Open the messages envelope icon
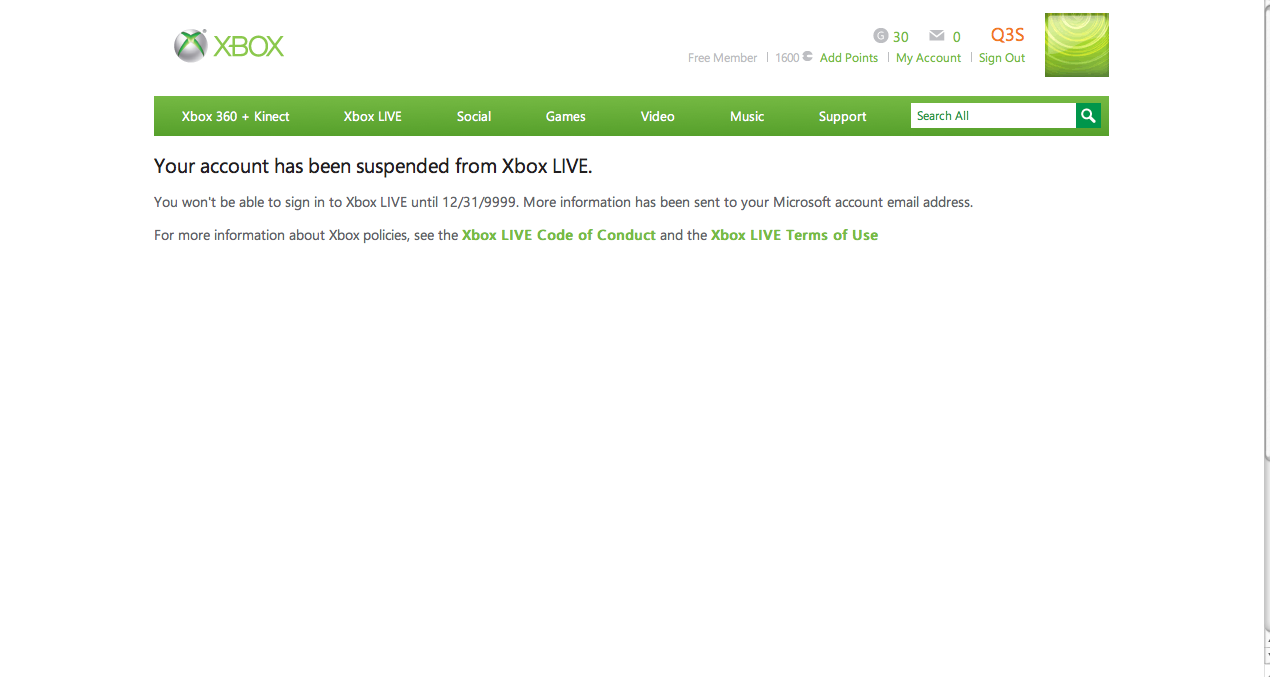 (x=937, y=36)
